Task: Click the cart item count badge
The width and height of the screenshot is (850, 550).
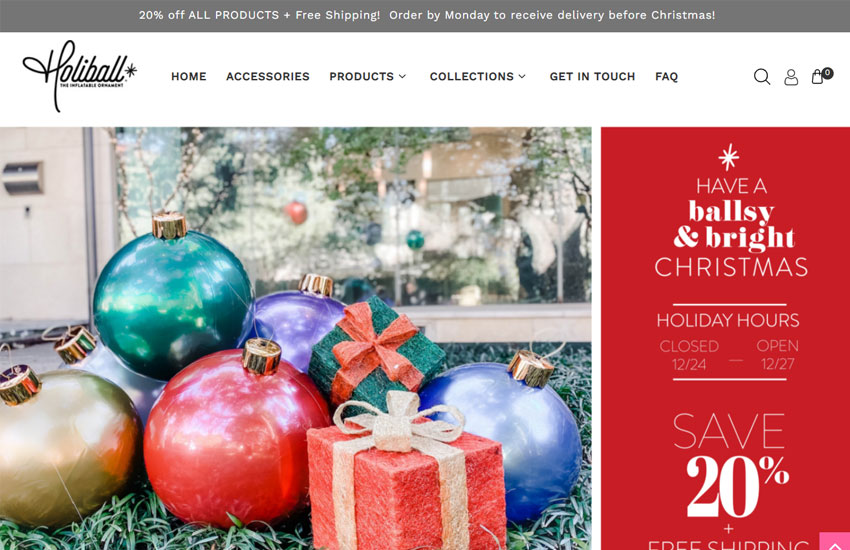Action: 827,73
